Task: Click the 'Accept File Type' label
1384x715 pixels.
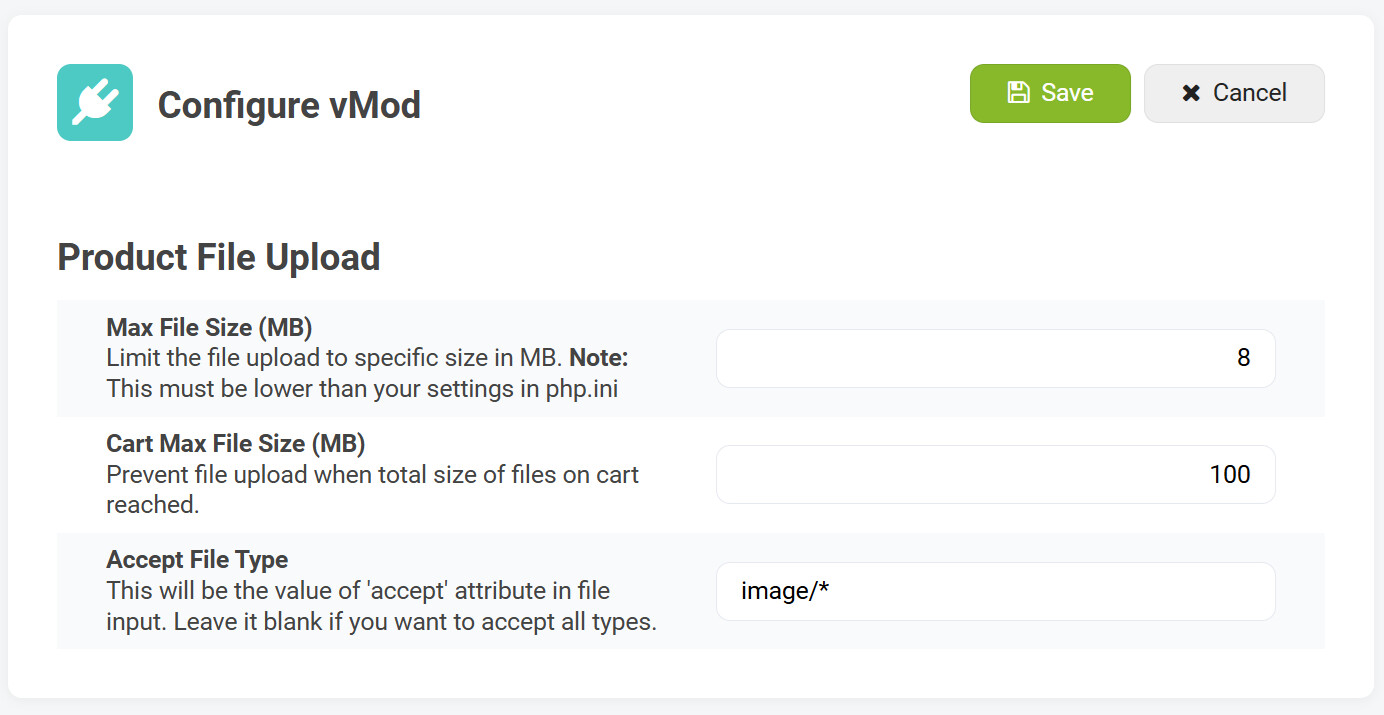Action: [x=197, y=559]
